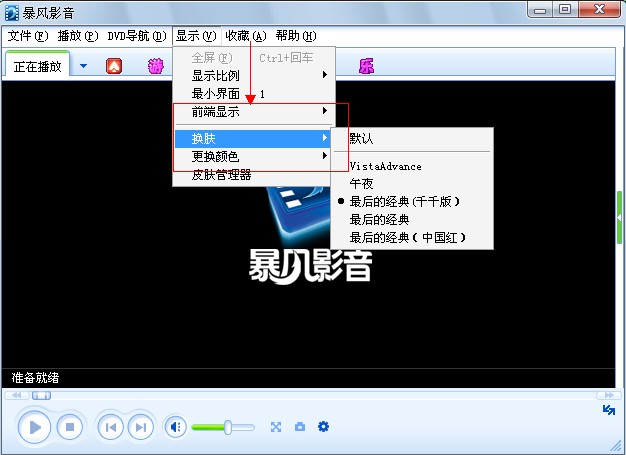Start playback with the Play button
626x455 pixels.
(x=34, y=427)
